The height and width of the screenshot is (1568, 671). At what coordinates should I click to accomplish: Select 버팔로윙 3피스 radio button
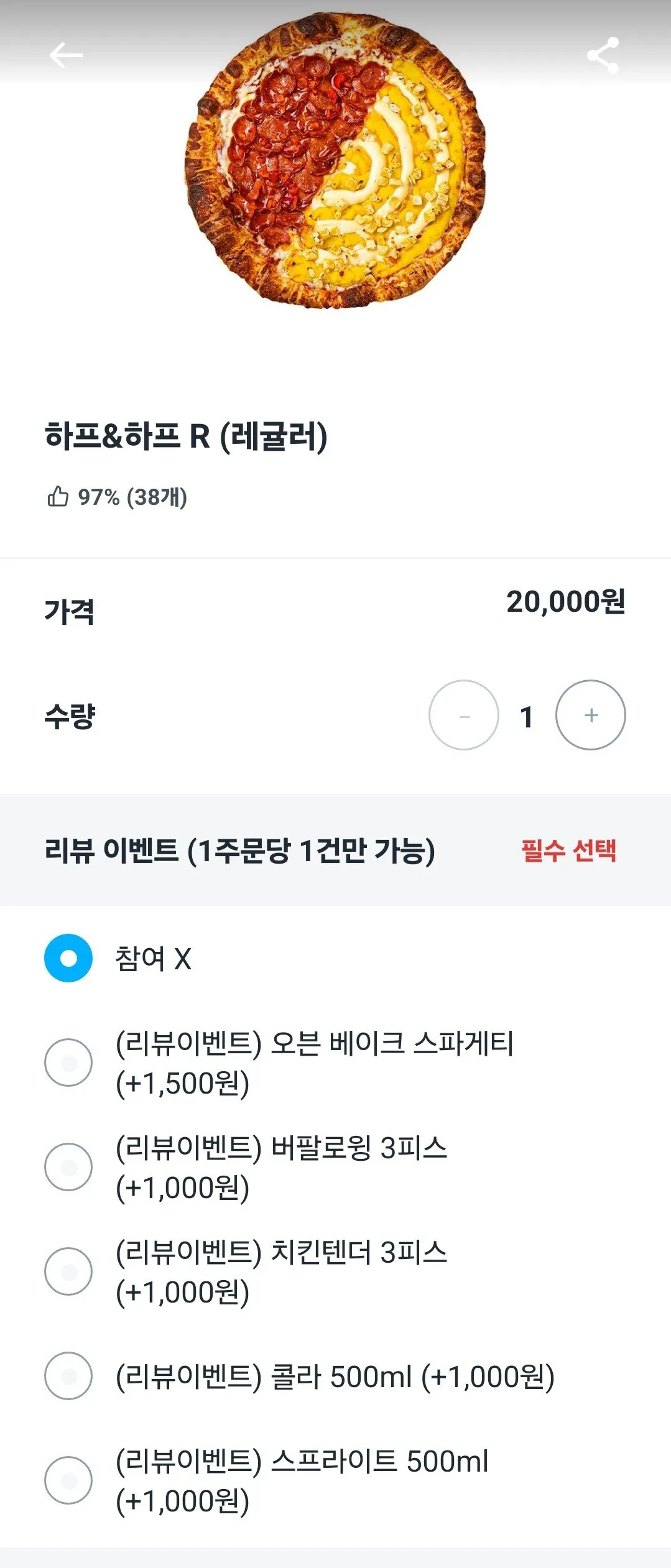point(68,1167)
